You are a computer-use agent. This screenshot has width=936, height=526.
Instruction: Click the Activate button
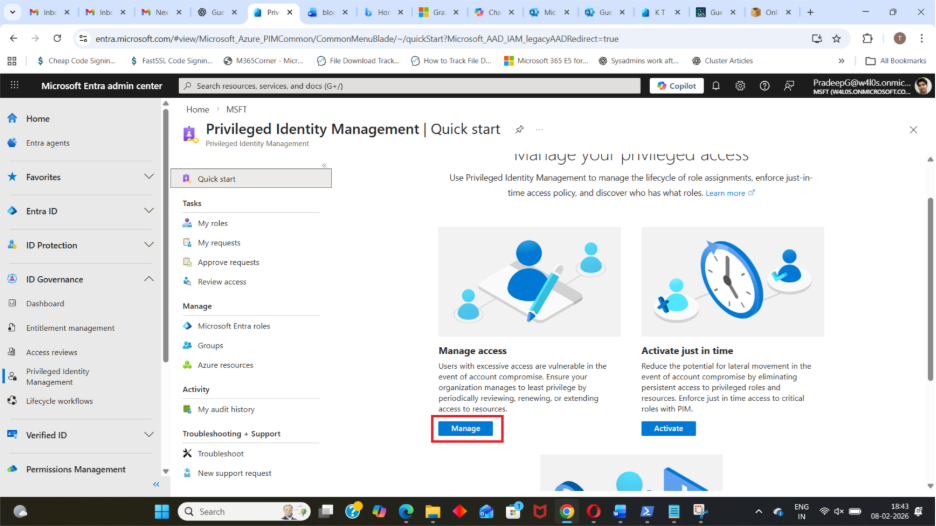[668, 428]
